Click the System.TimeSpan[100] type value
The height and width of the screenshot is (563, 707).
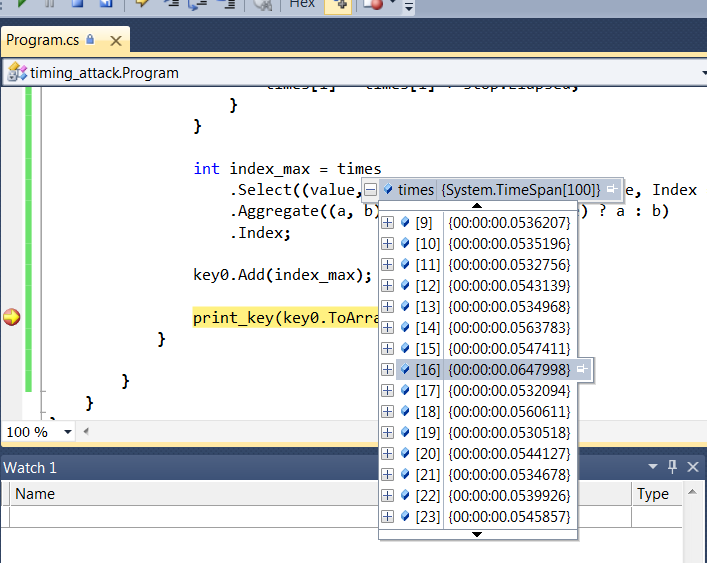(520, 190)
